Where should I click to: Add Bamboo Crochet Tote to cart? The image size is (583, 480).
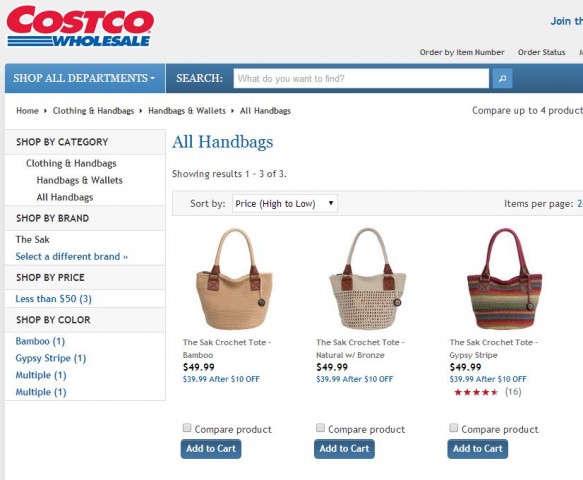(x=211, y=449)
